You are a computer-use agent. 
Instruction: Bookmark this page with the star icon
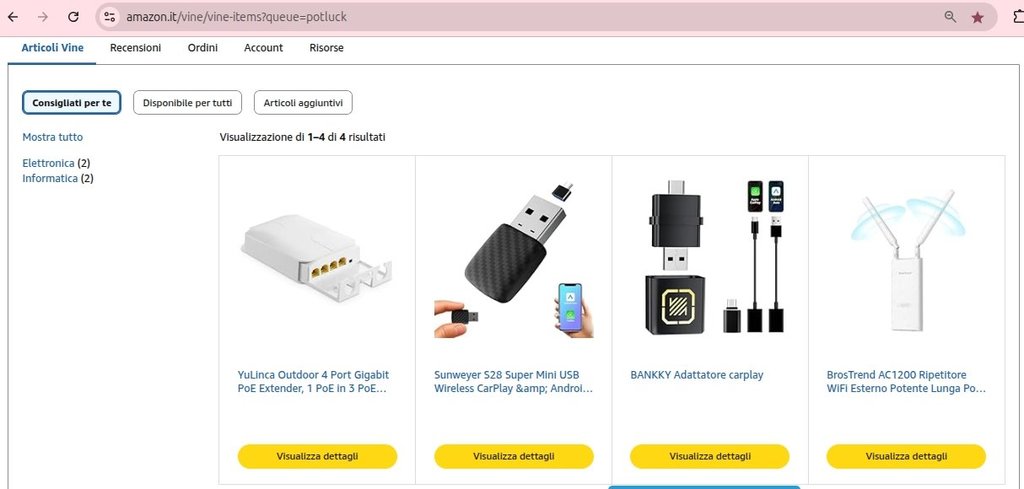(977, 17)
